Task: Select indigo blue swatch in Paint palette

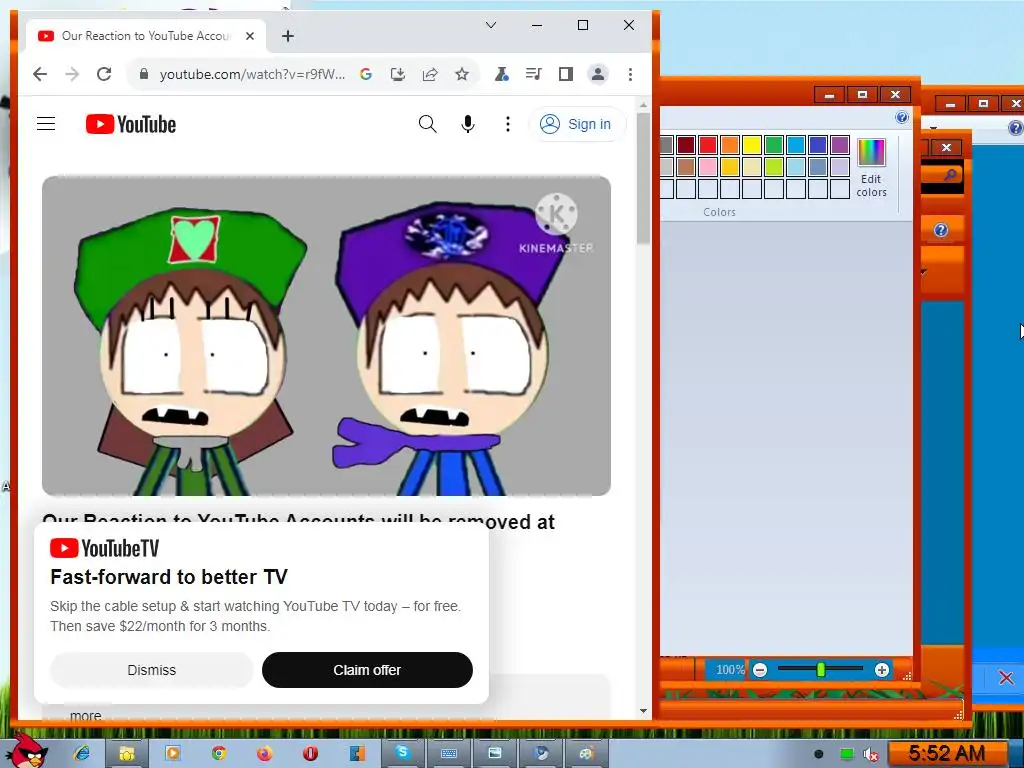Action: 818,144
